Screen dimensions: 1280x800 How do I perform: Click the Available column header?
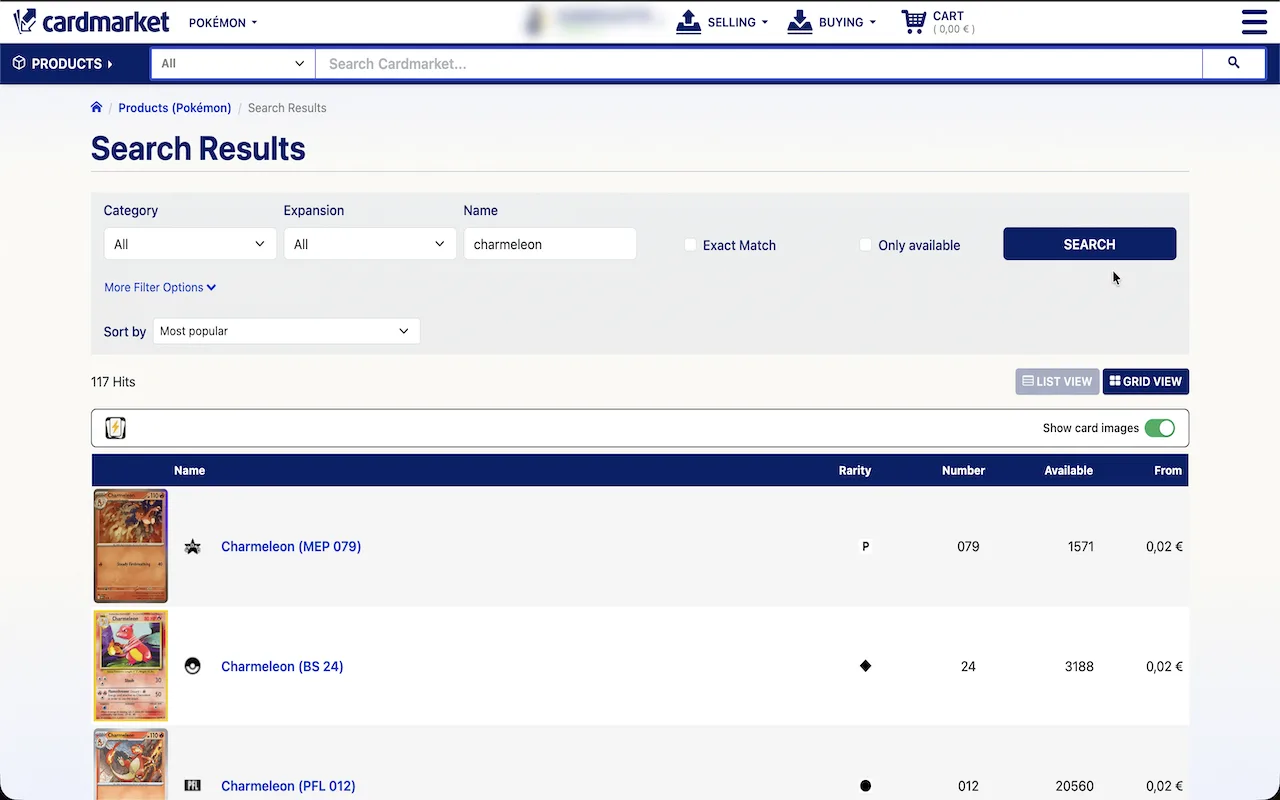1068,470
